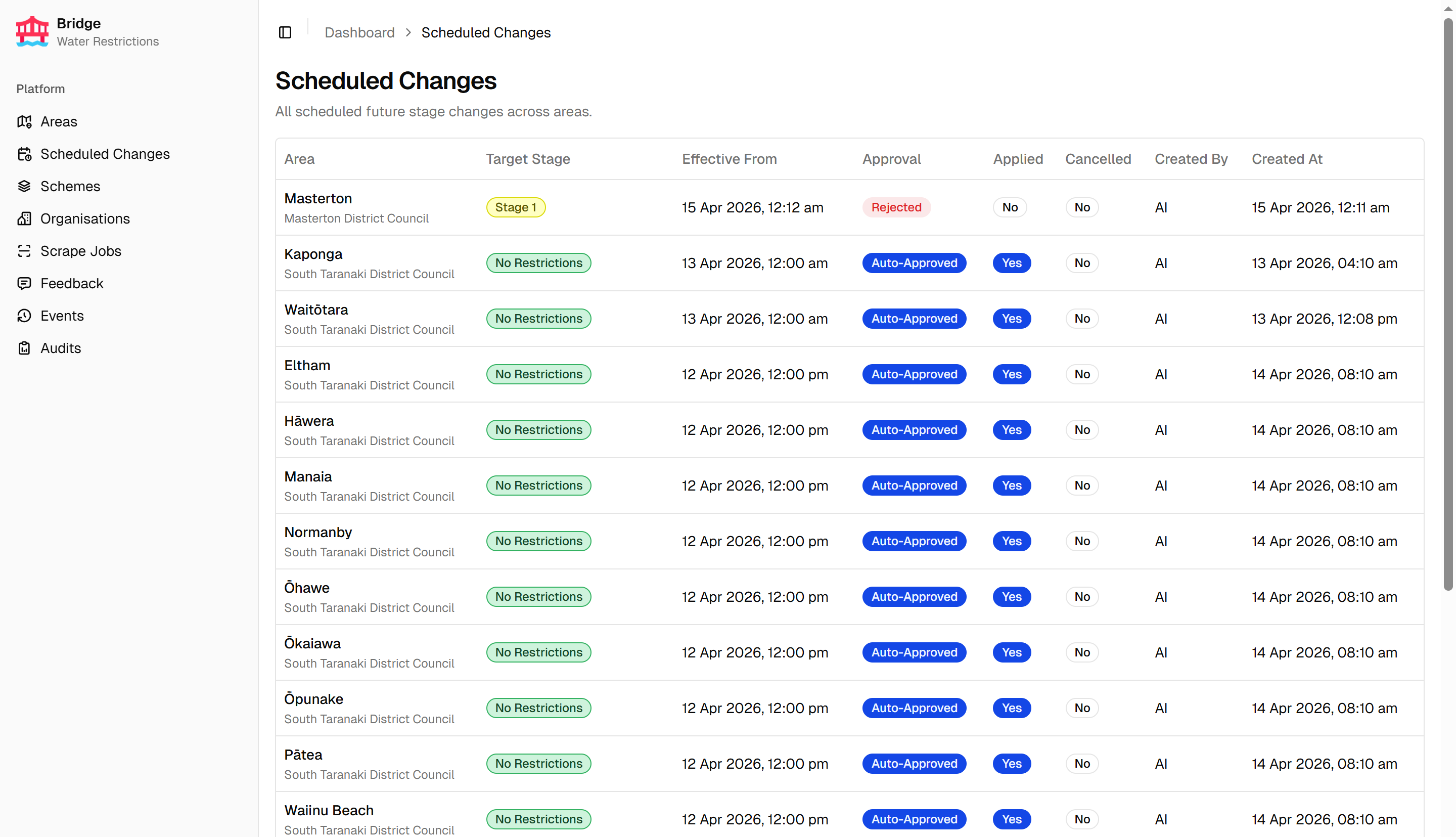Open the Audits menu item
Viewport: 1456px width, 837px height.
point(60,348)
